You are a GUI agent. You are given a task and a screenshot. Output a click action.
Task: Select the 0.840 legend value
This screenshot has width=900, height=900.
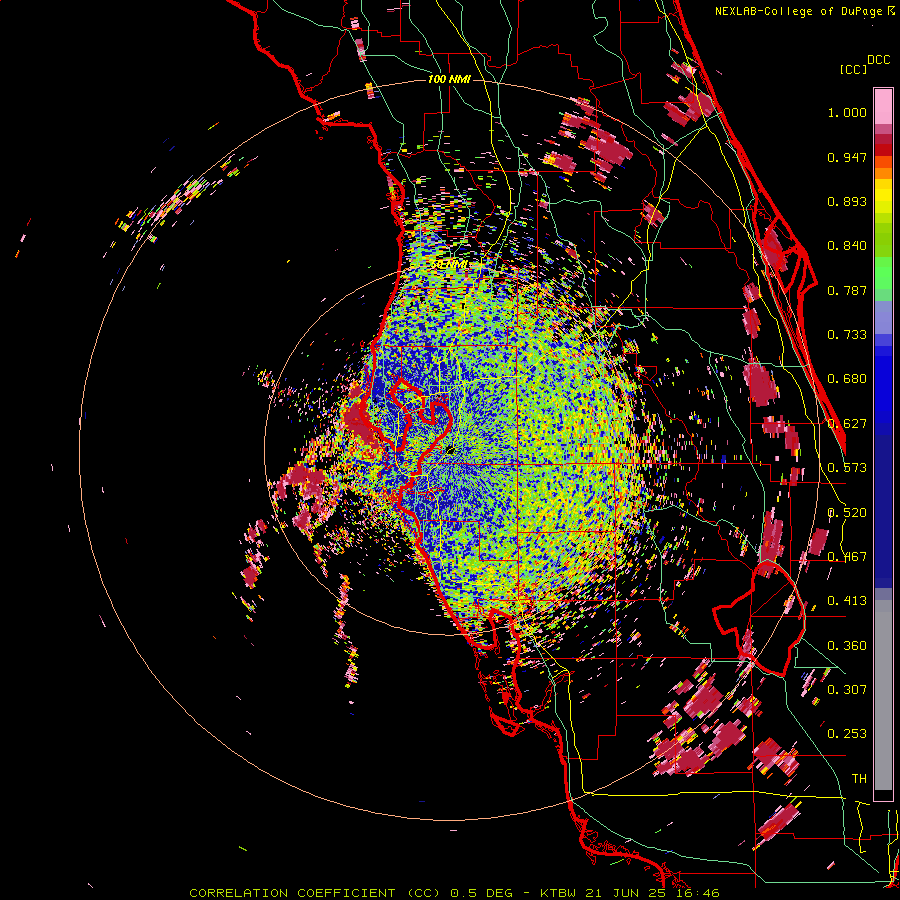(x=847, y=246)
